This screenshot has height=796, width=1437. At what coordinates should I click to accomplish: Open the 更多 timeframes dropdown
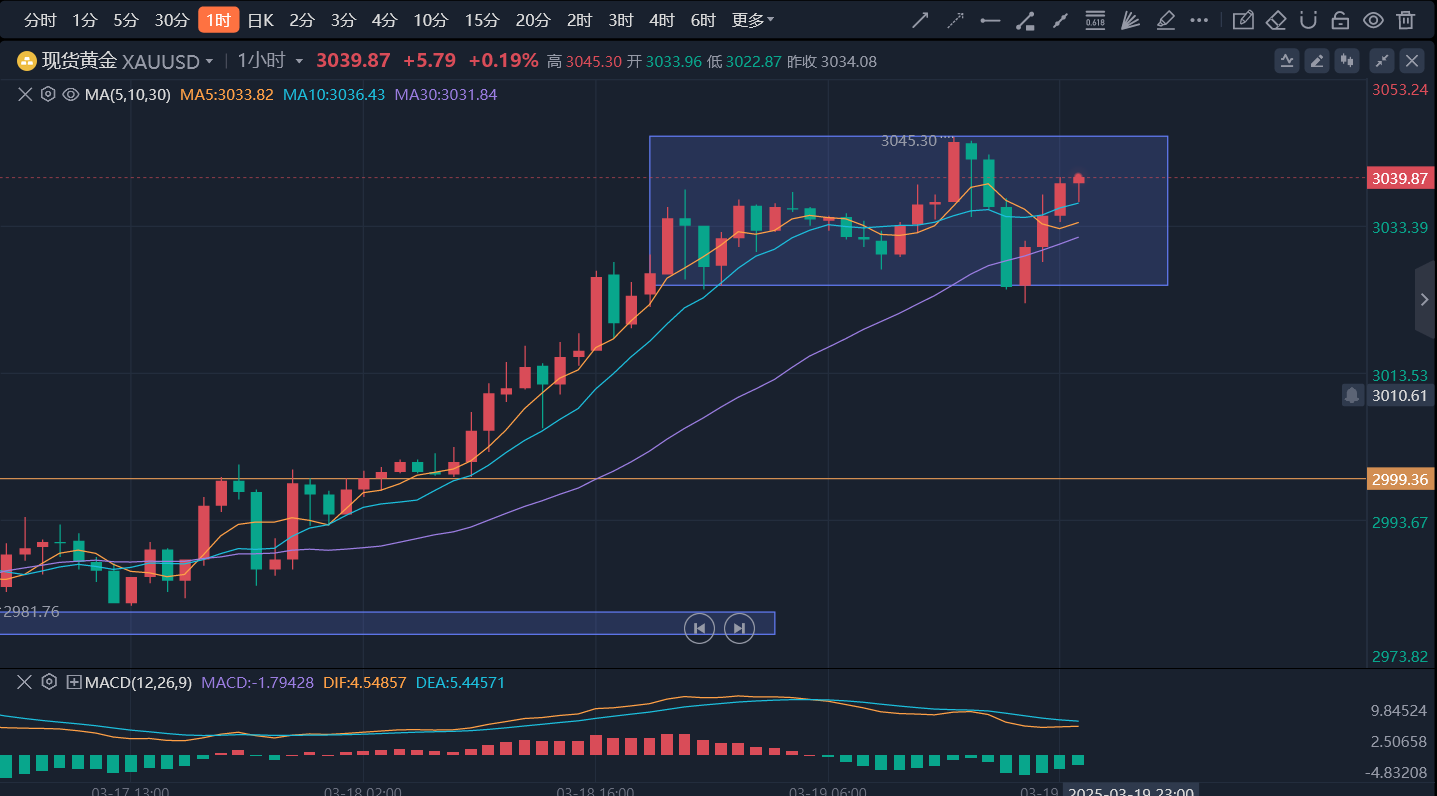pos(753,20)
